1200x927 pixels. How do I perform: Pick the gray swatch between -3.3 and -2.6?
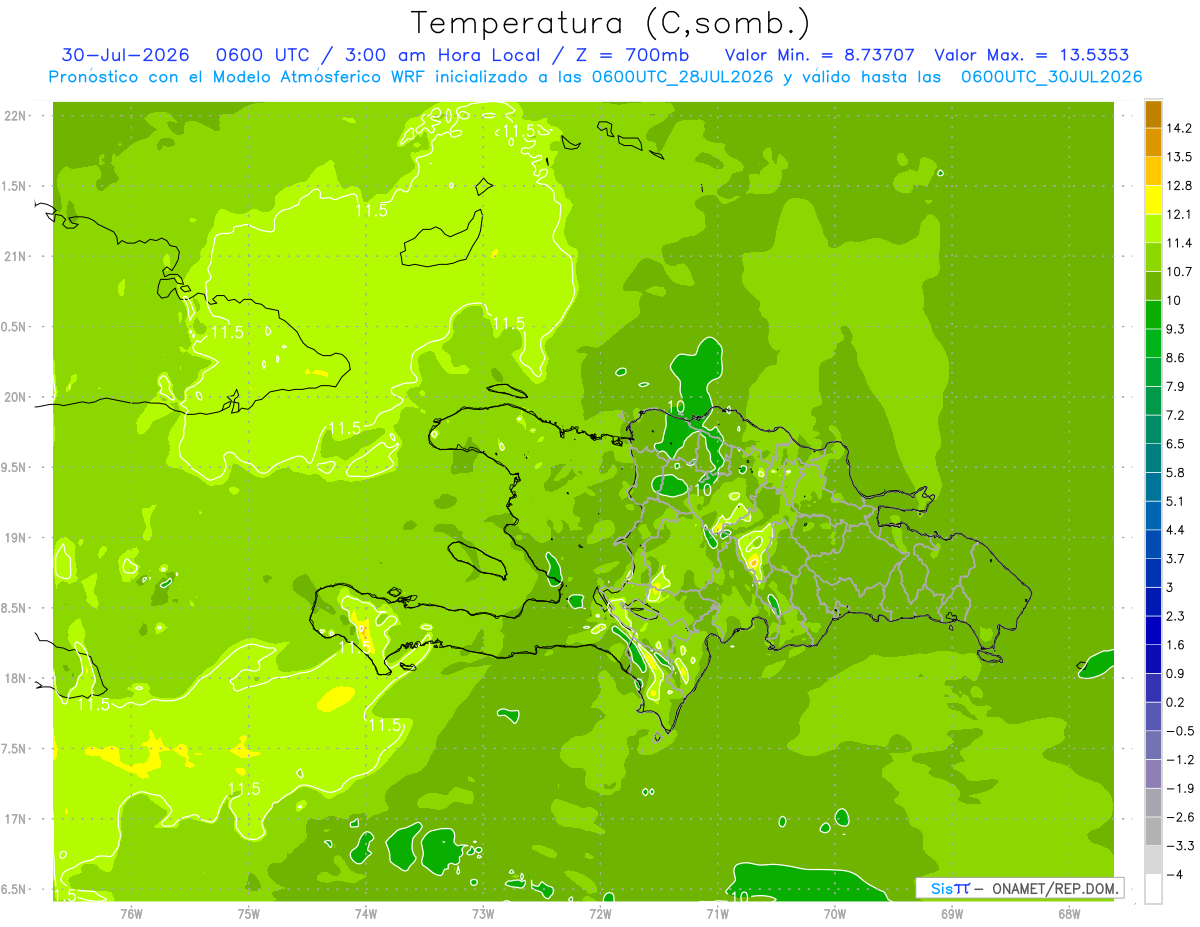(1153, 831)
